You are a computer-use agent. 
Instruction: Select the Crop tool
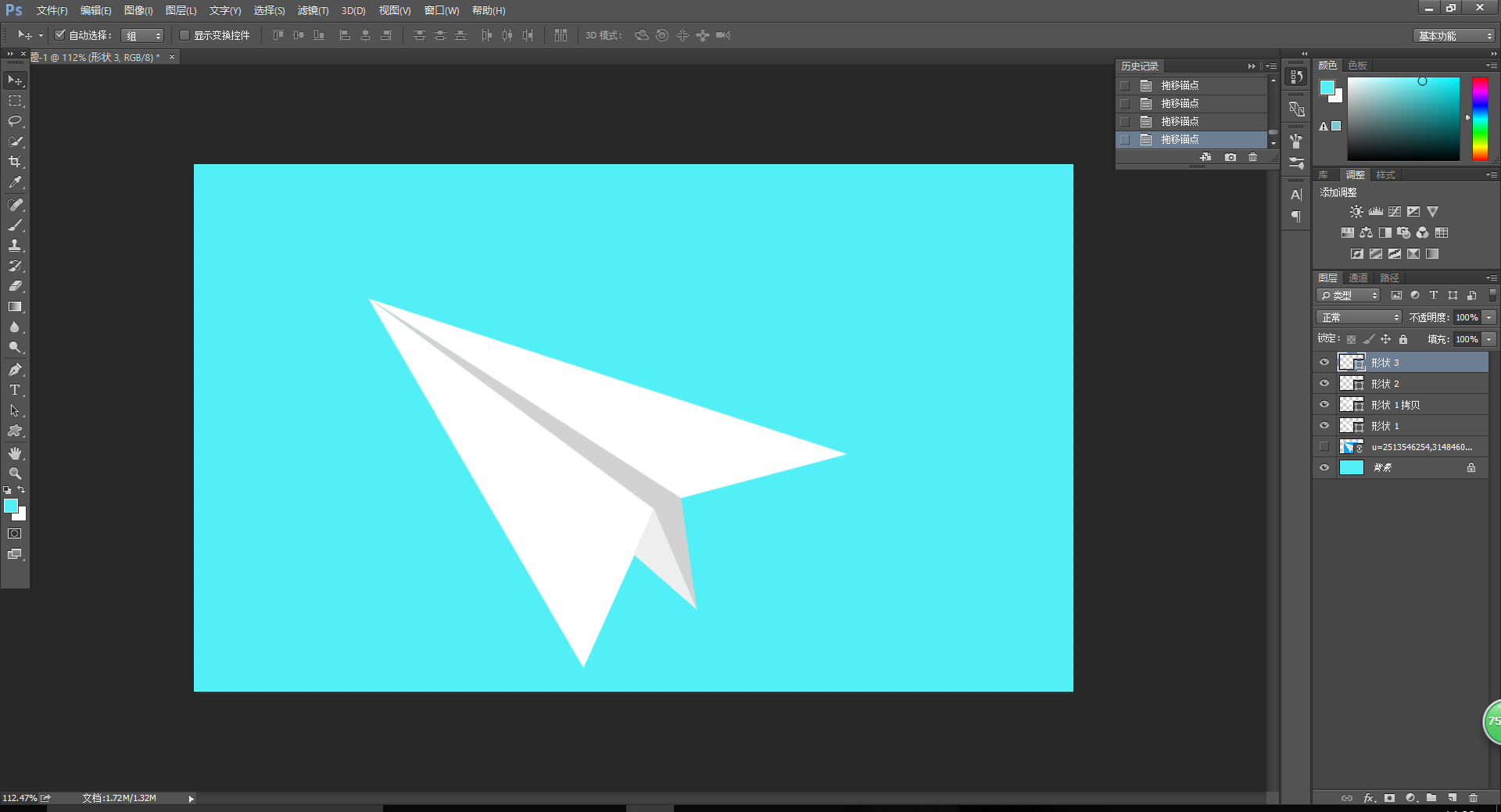(15, 162)
